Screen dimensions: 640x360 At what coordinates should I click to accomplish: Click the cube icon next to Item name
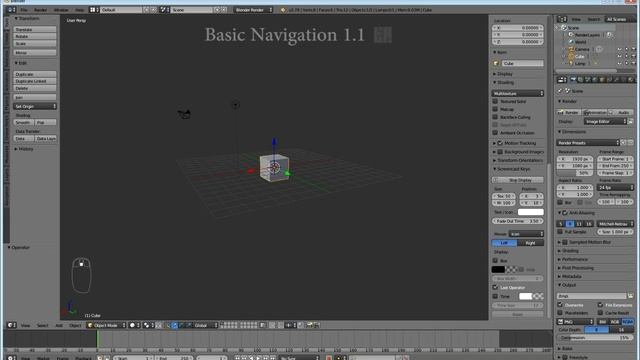click(496, 64)
